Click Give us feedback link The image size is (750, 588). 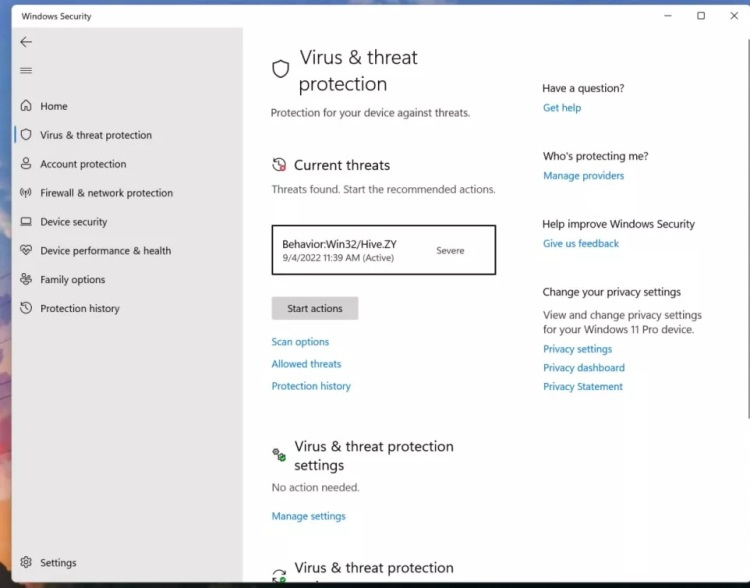pyautogui.click(x=581, y=244)
